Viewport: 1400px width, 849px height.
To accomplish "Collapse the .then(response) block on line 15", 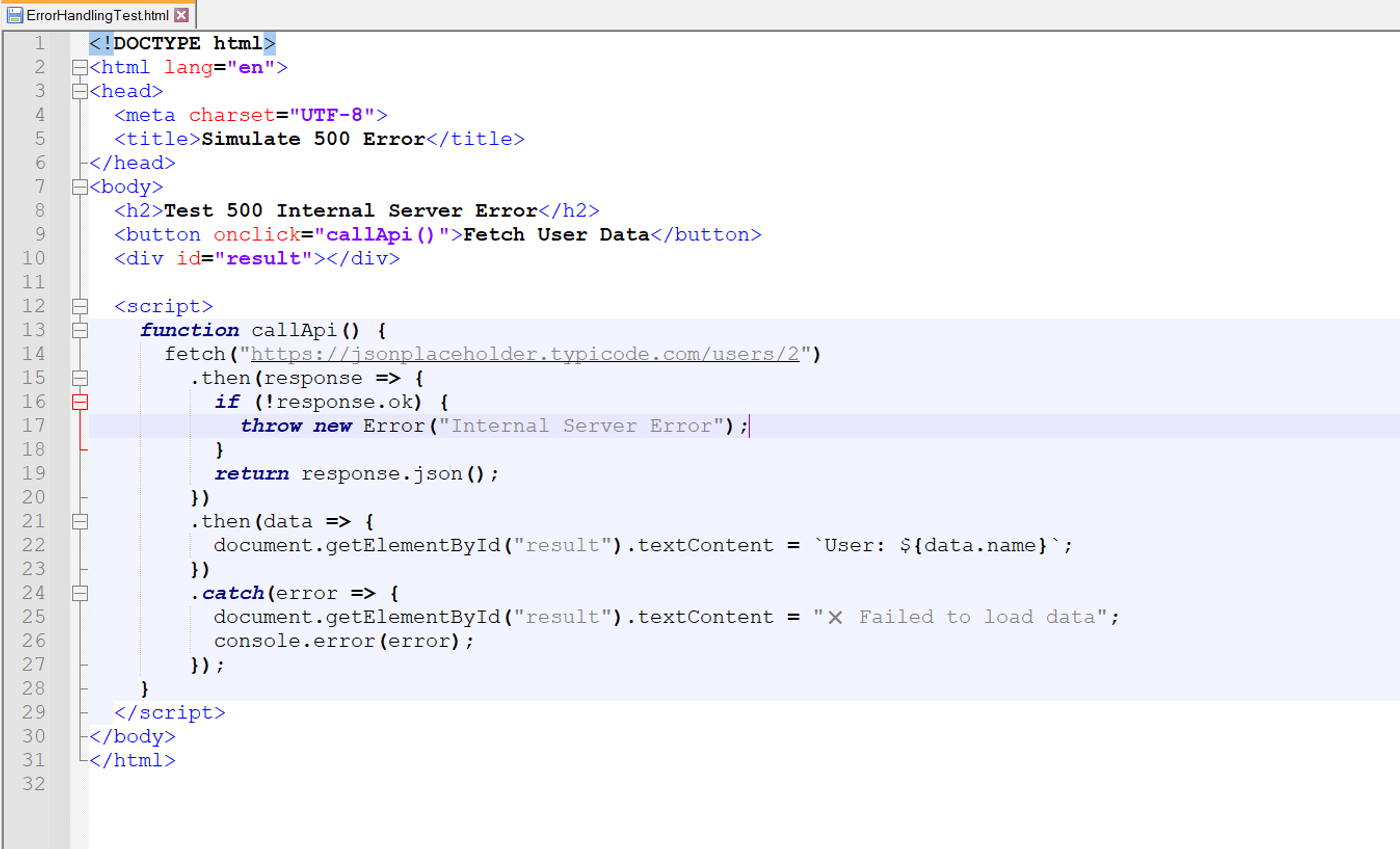I will (x=80, y=378).
